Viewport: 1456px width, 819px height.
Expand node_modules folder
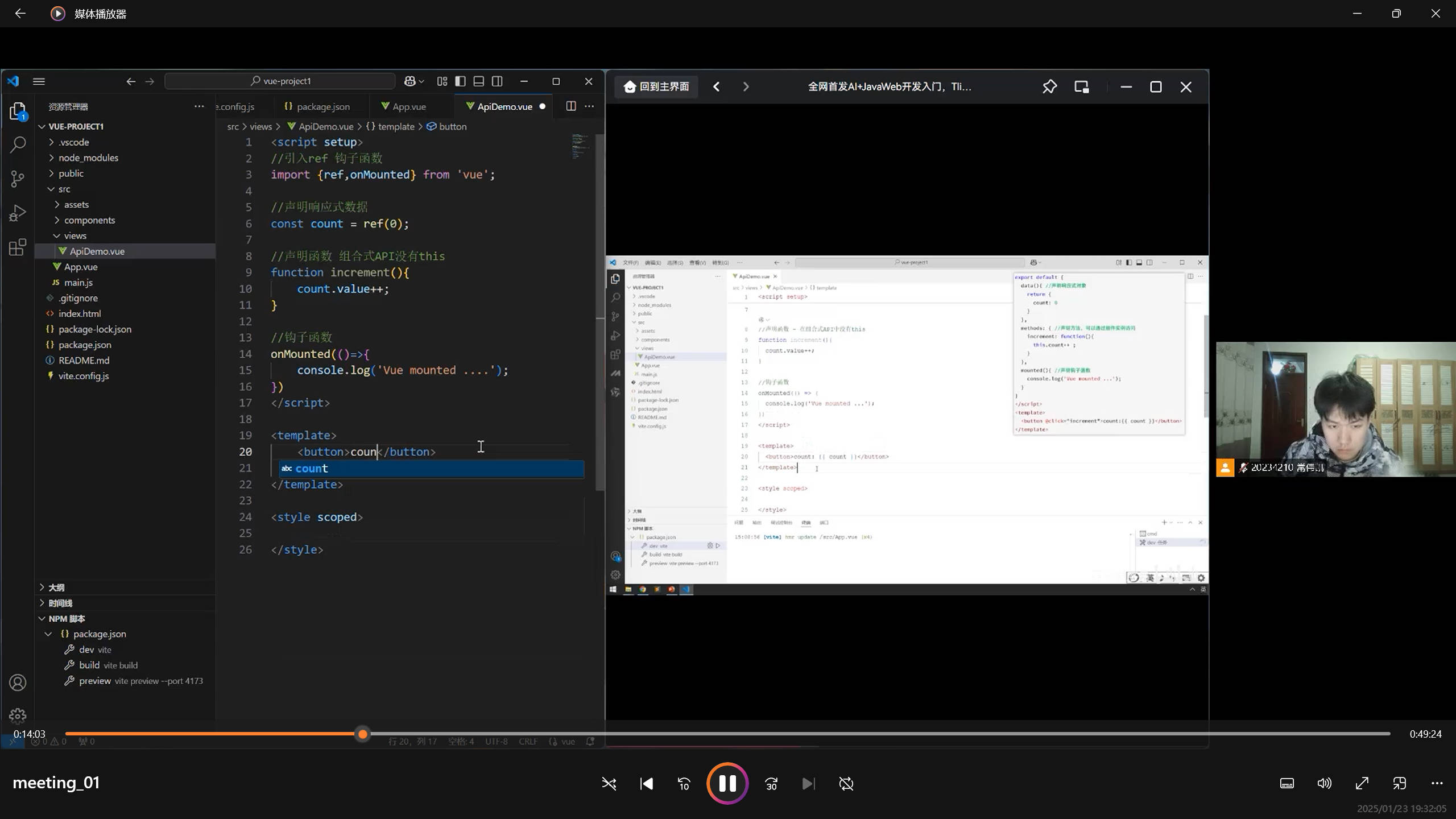[125, 158]
